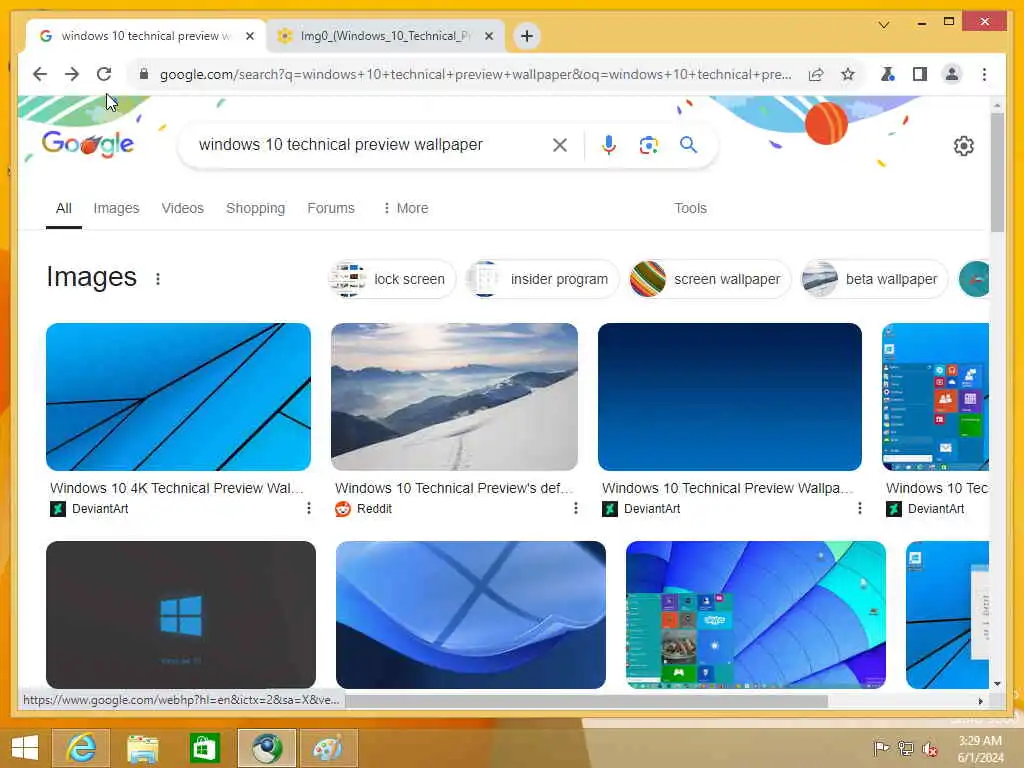Click the address bar URL
Screen dimensions: 1024x768
475,74
